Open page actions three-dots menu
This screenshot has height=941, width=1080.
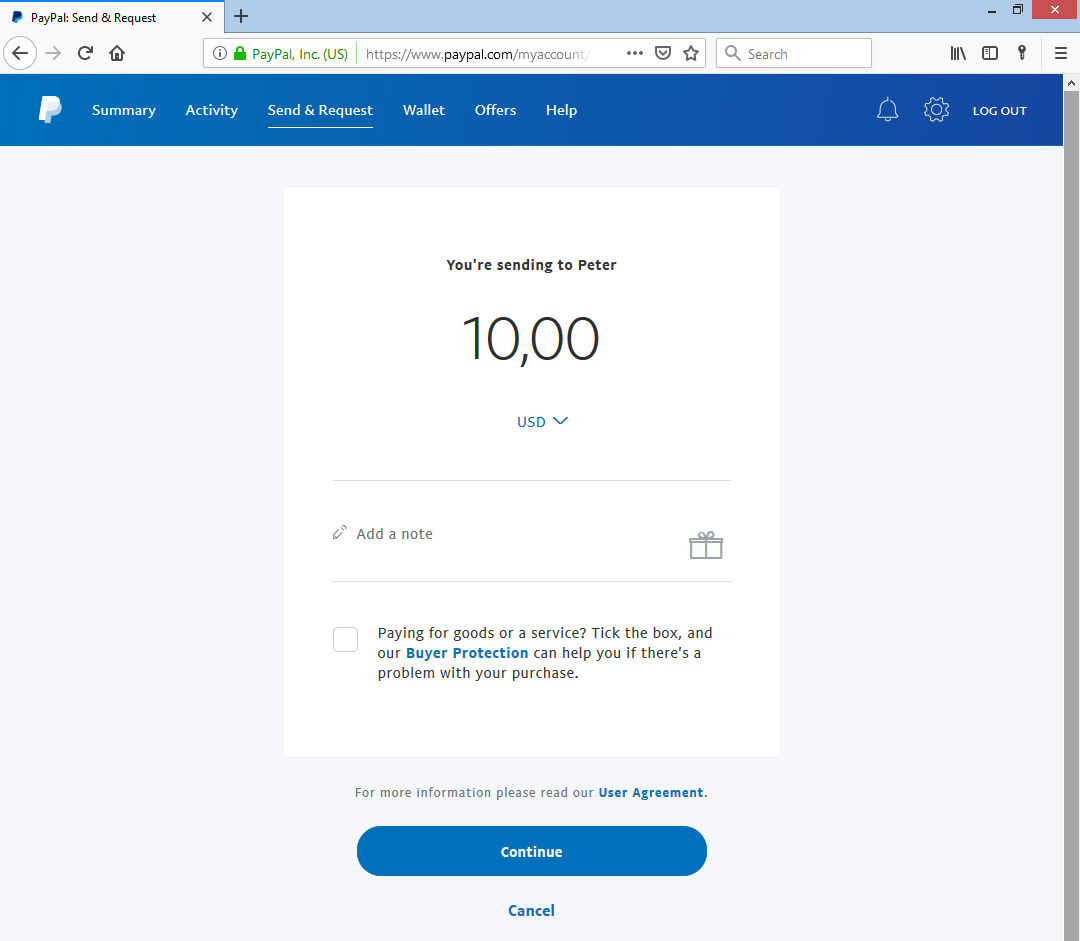click(x=634, y=53)
